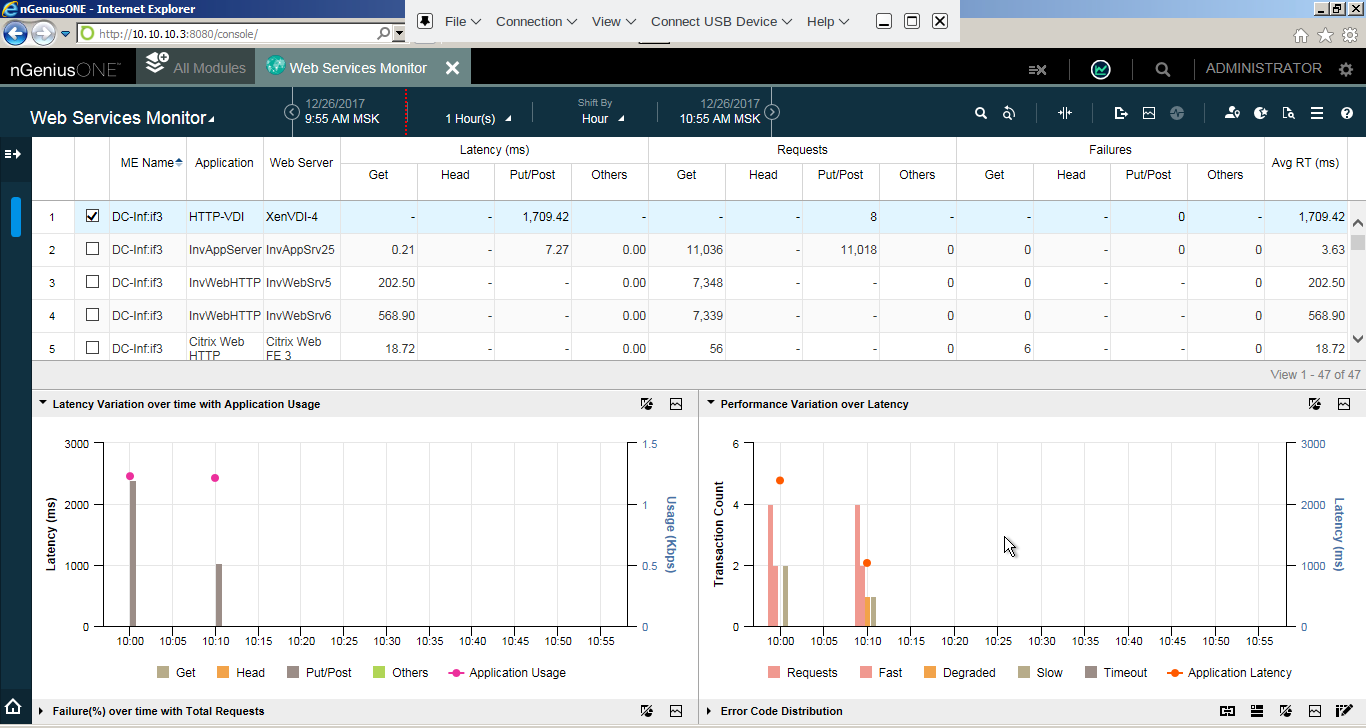Click the link layout icon in bottom toolbar
Viewport: 1366px width, 728px height.
pyautogui.click(x=1227, y=711)
